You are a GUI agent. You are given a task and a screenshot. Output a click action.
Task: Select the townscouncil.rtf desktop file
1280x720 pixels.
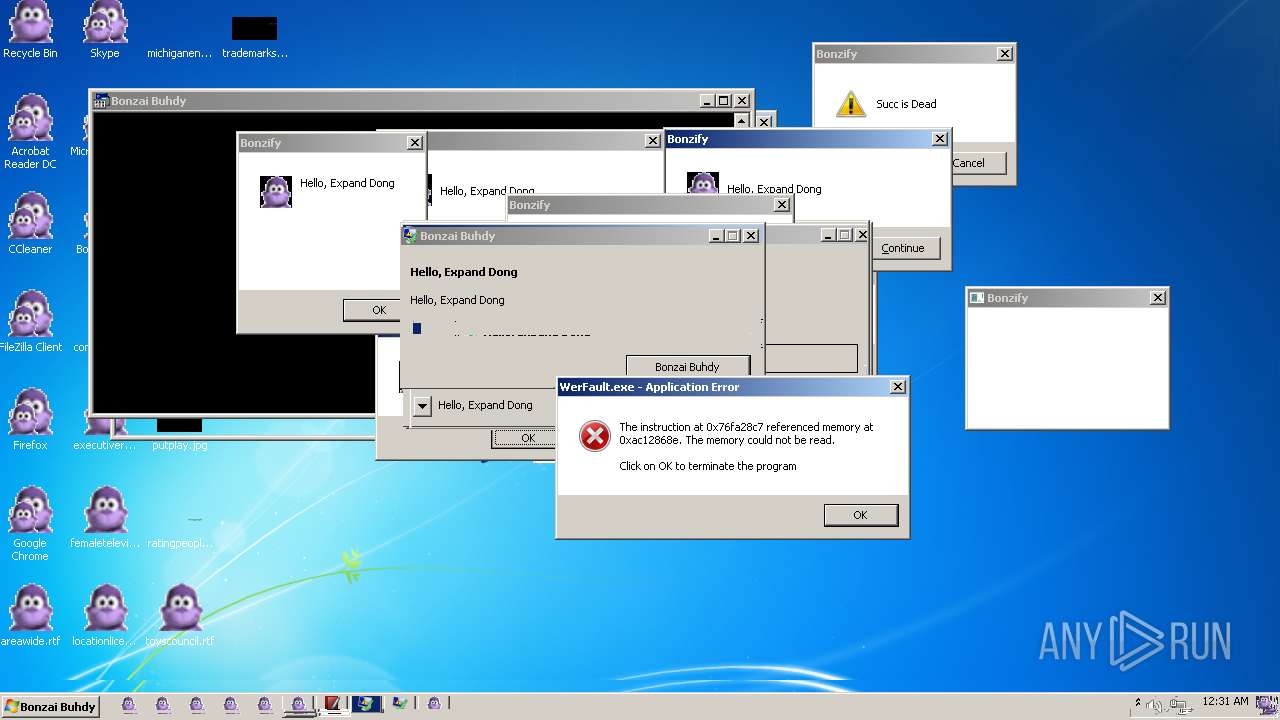click(180, 616)
